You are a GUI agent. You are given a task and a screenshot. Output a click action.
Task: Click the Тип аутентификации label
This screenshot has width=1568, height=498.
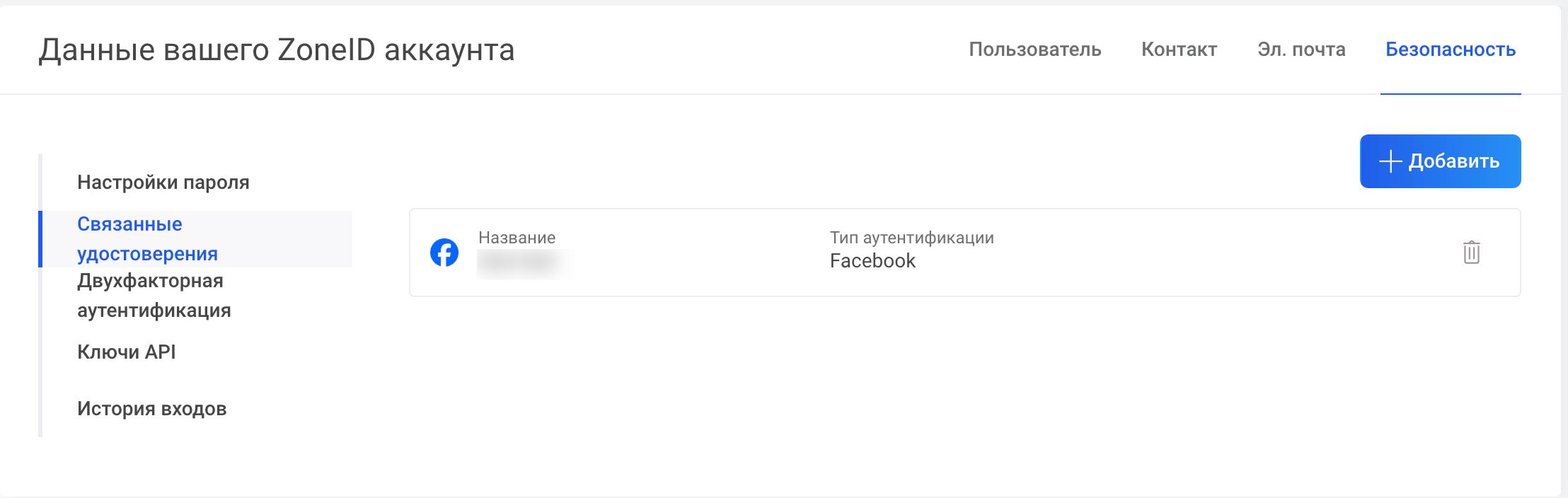[x=911, y=238]
